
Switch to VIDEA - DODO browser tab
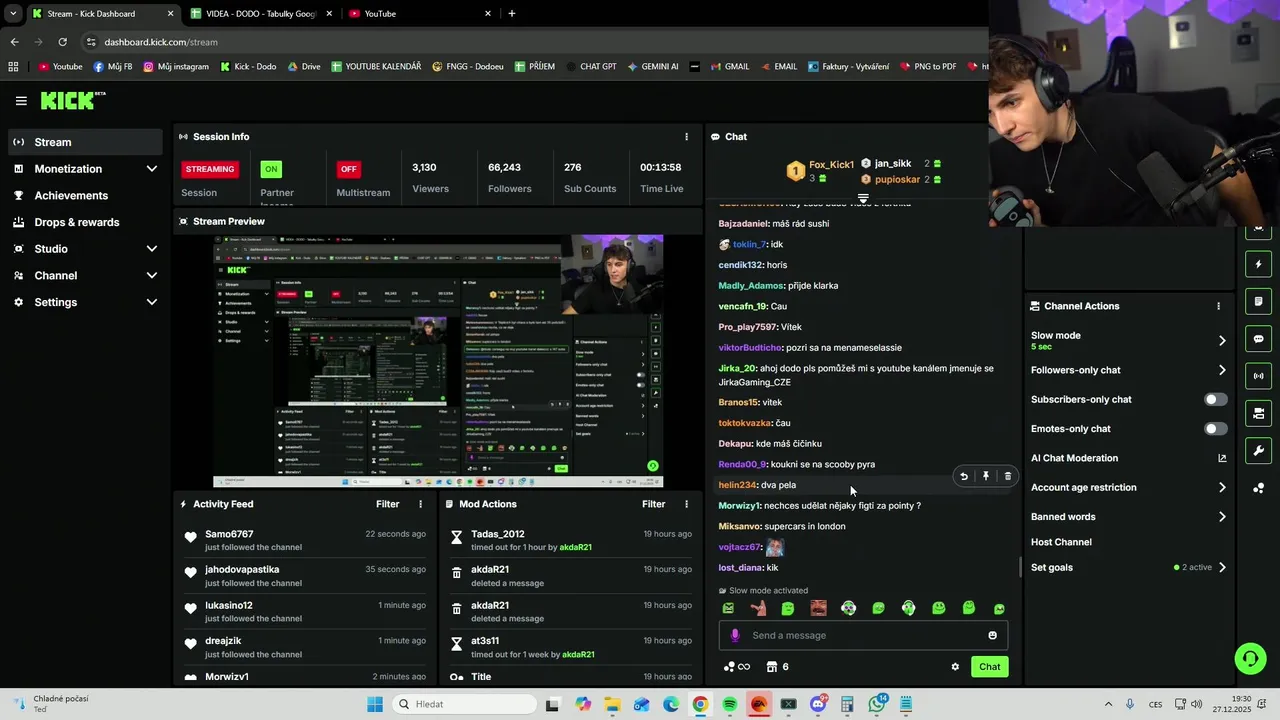pos(262,14)
